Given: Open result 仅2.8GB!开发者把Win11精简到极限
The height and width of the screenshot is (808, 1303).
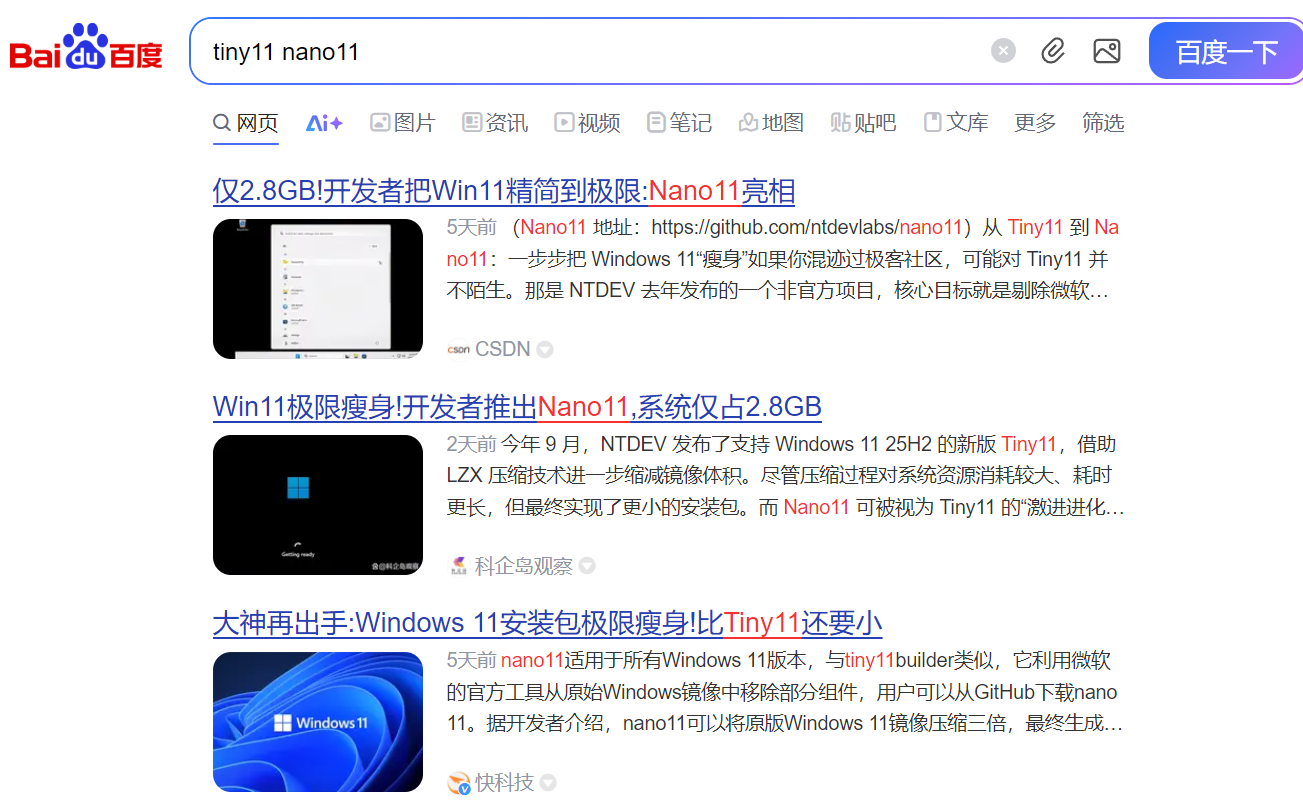Looking at the screenshot, I should pos(504,191).
